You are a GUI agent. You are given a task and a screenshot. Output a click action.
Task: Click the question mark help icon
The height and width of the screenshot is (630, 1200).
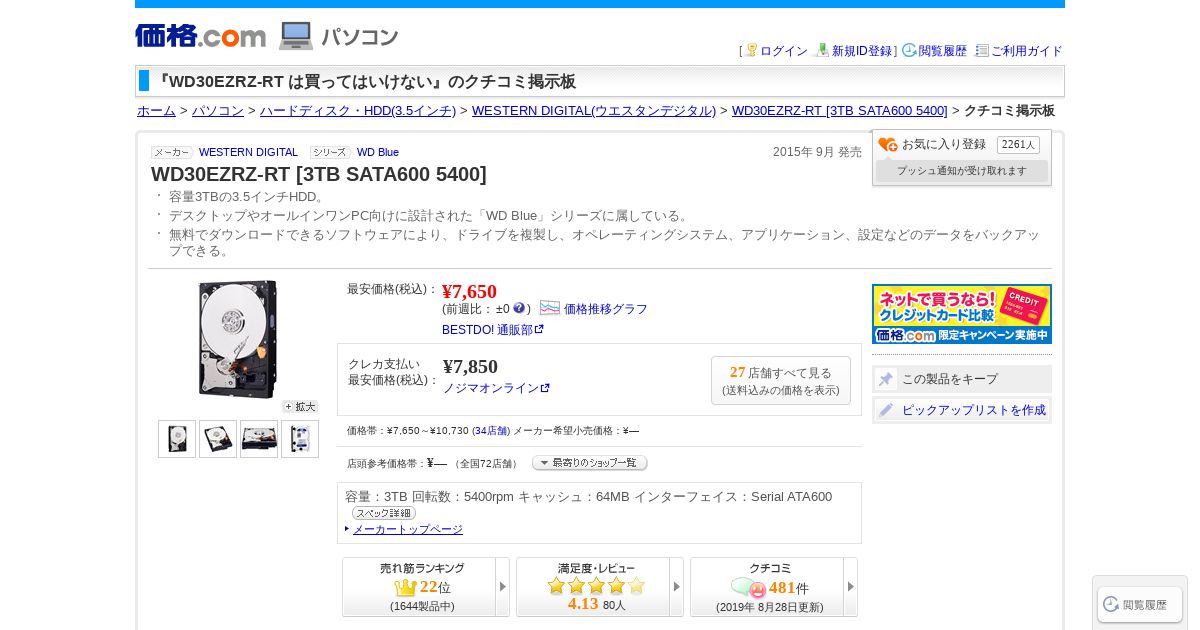[519, 309]
